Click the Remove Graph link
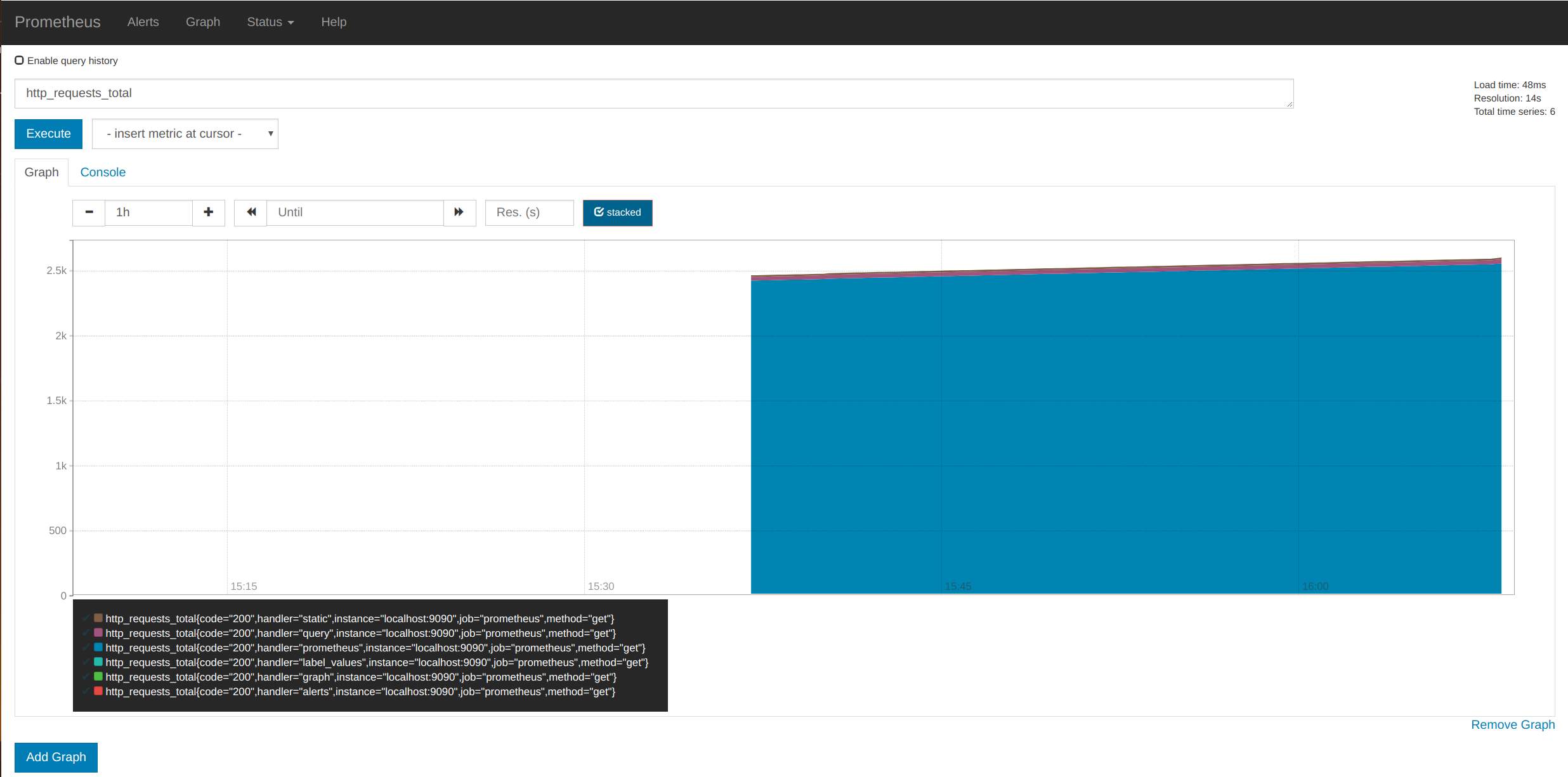1568x777 pixels. pyautogui.click(x=1512, y=724)
